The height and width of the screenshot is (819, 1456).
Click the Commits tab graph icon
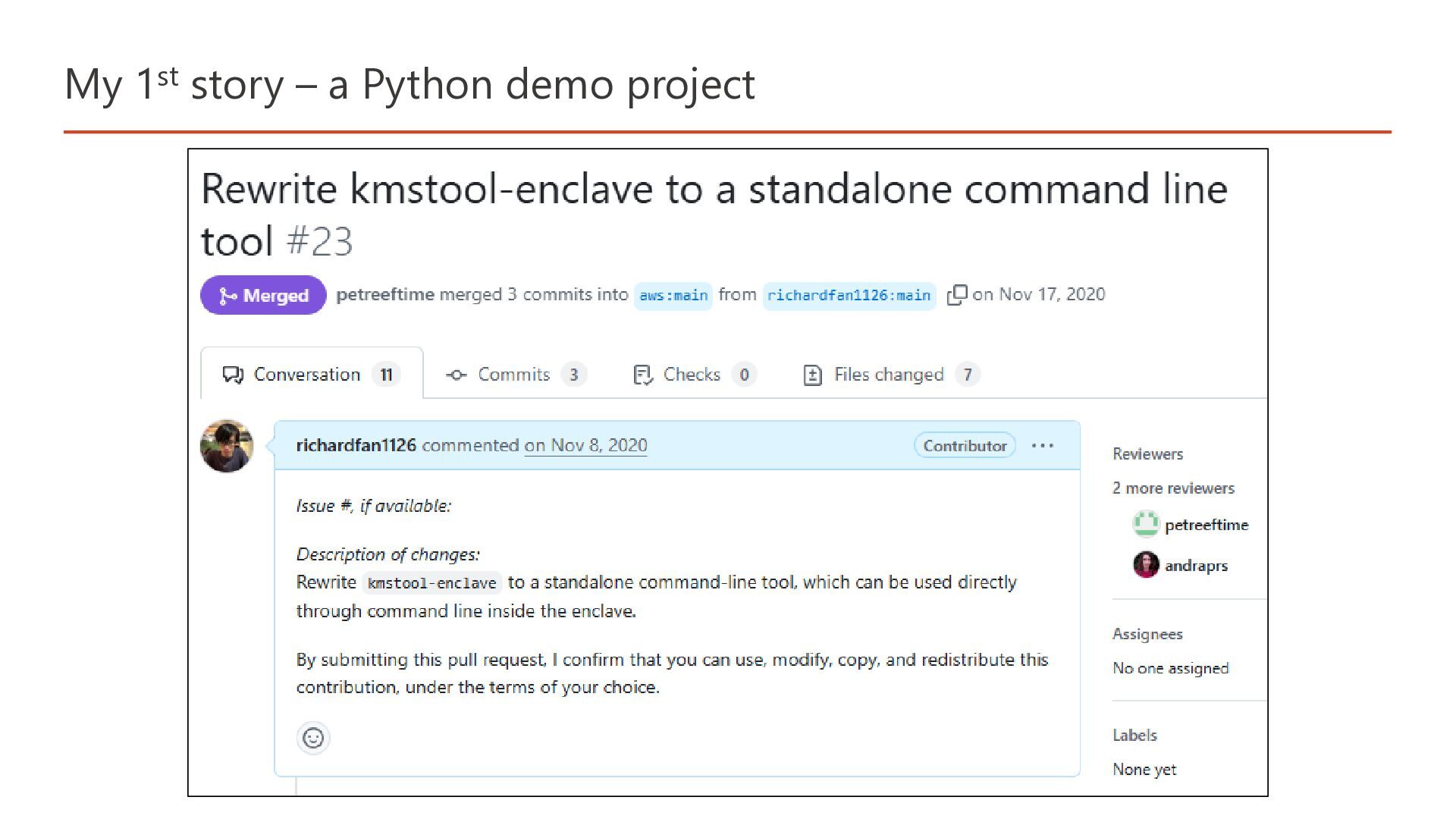[456, 375]
